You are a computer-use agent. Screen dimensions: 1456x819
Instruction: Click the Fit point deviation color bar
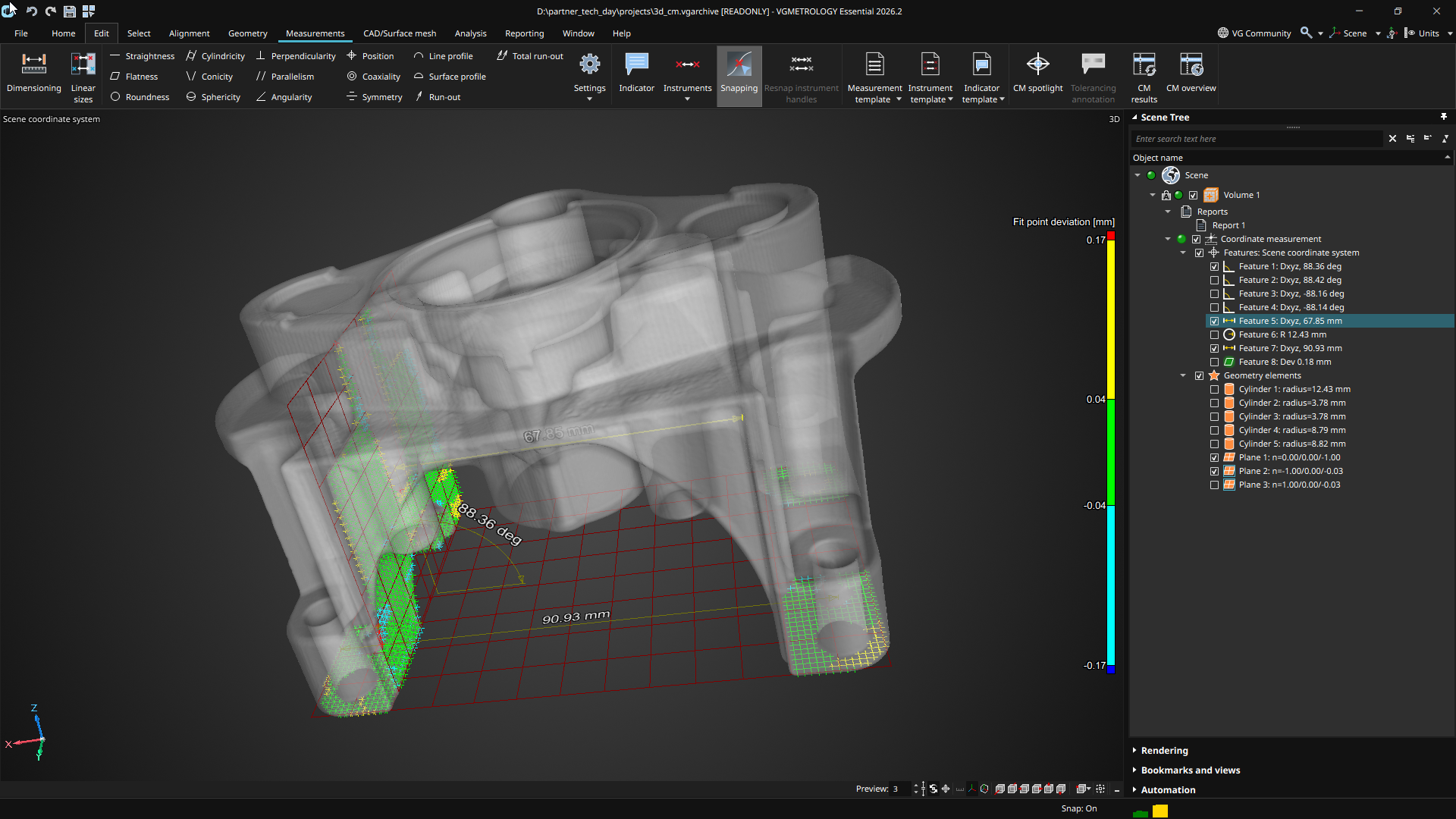(x=1110, y=453)
